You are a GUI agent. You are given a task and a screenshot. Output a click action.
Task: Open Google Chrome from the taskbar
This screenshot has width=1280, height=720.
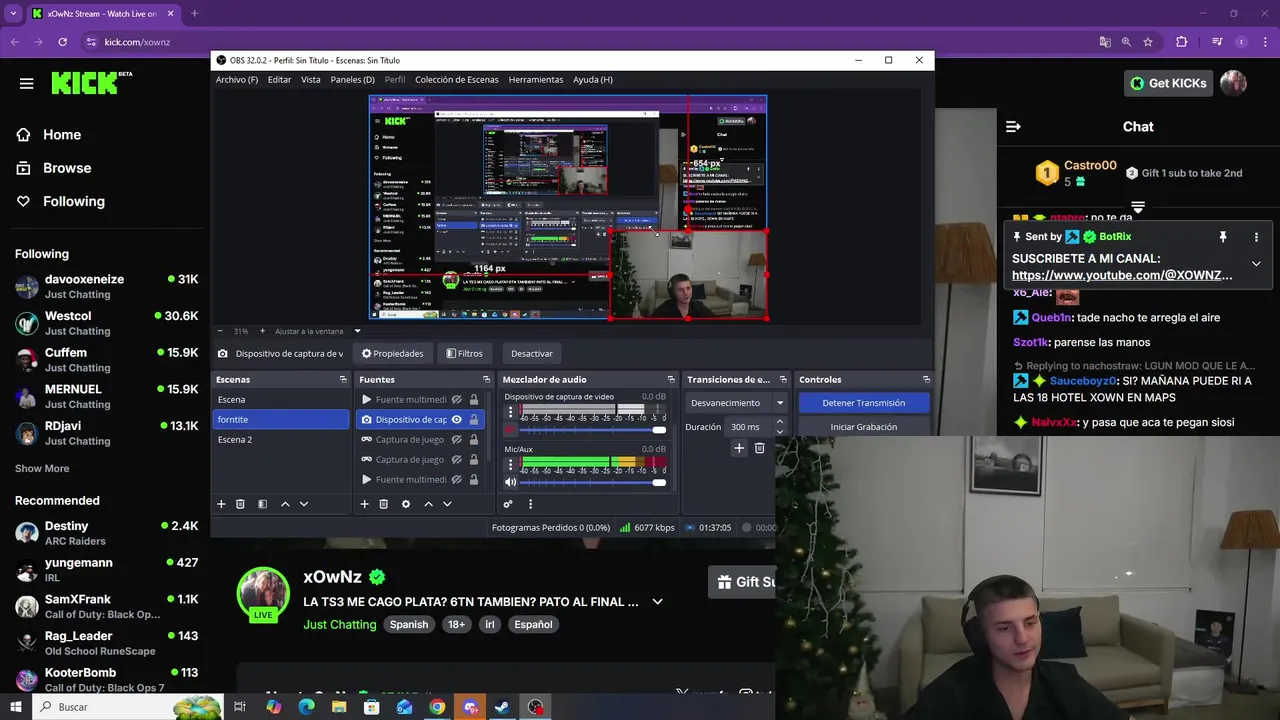pyautogui.click(x=437, y=707)
